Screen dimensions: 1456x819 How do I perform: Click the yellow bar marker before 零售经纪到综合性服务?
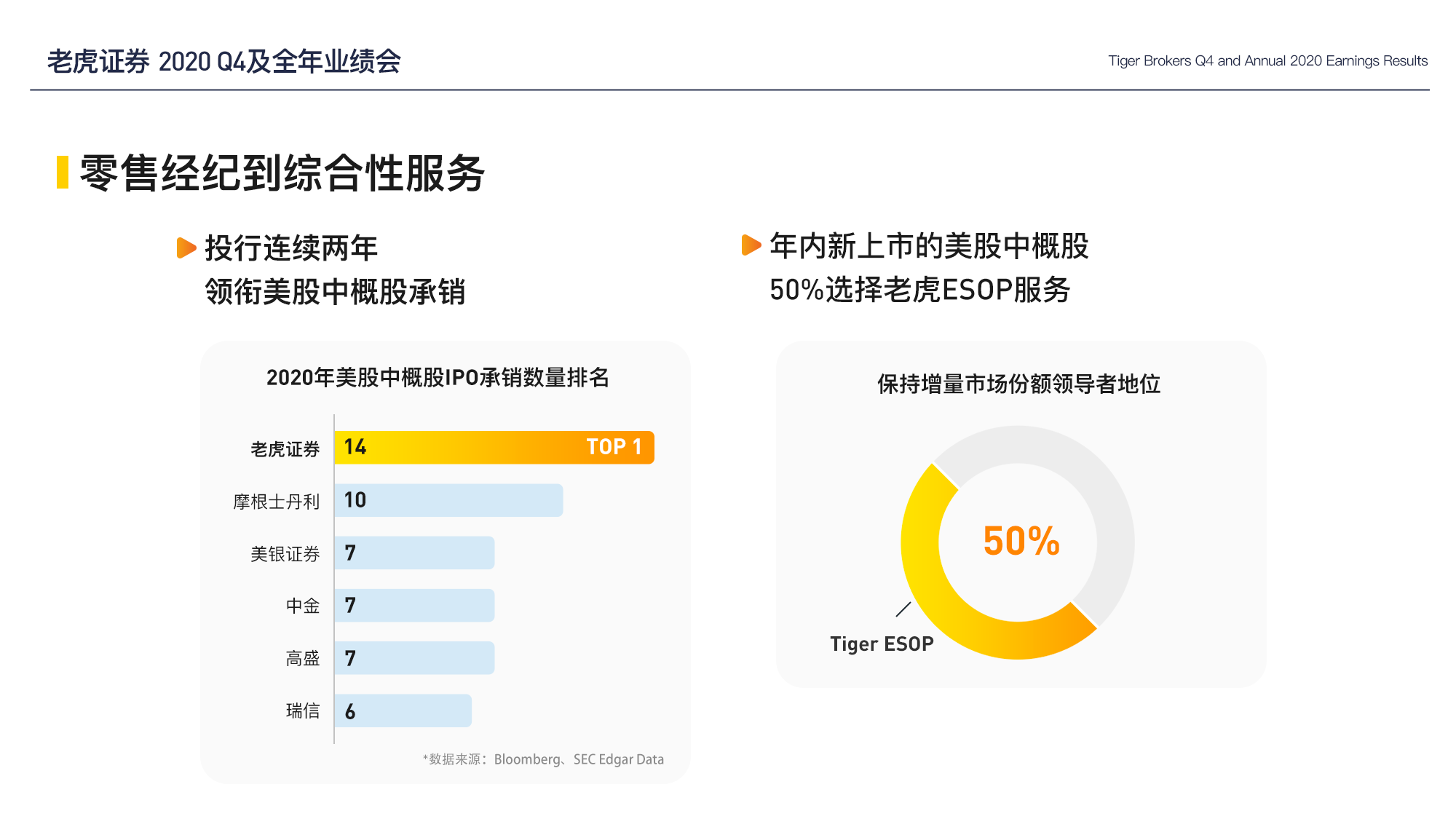click(x=63, y=173)
